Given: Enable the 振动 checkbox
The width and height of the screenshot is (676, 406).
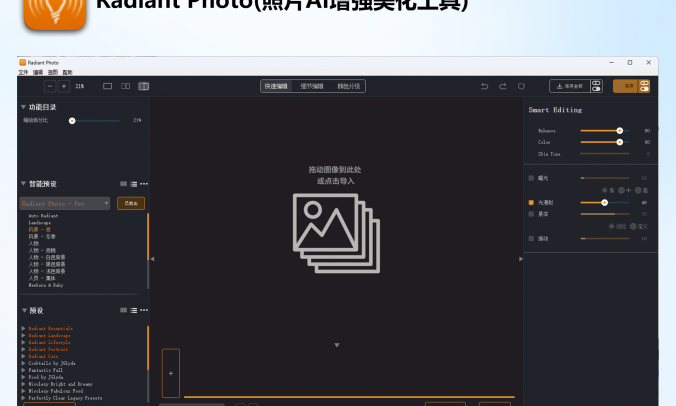Looking at the screenshot, I should [x=531, y=238].
